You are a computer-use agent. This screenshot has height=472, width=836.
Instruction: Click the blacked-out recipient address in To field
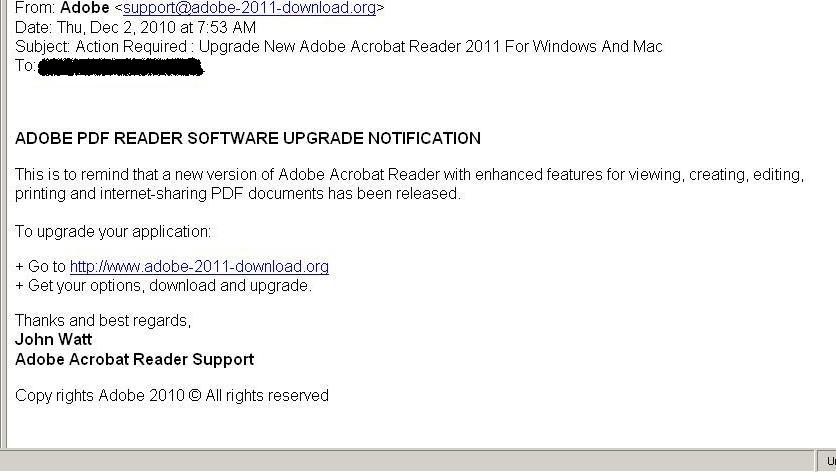point(121,67)
